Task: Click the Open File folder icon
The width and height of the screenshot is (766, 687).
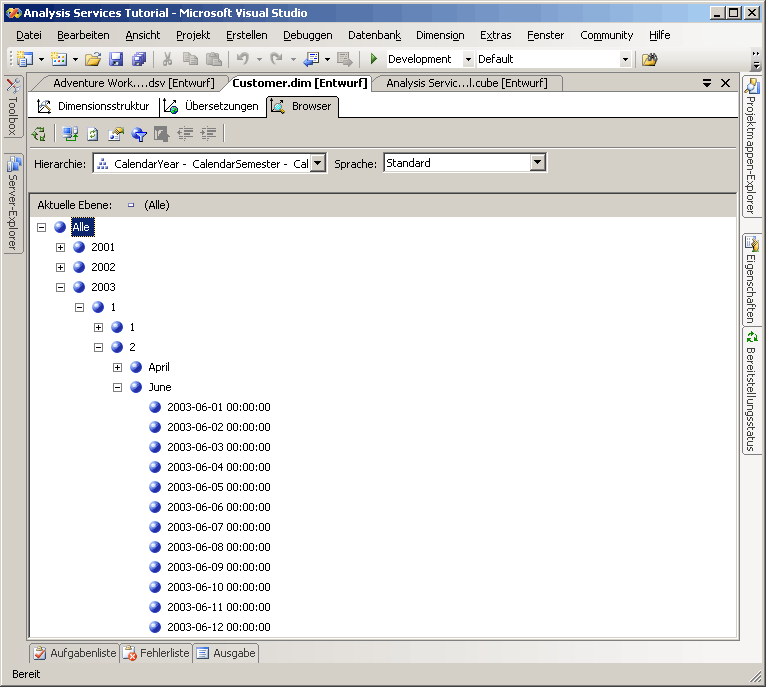Action: click(93, 60)
